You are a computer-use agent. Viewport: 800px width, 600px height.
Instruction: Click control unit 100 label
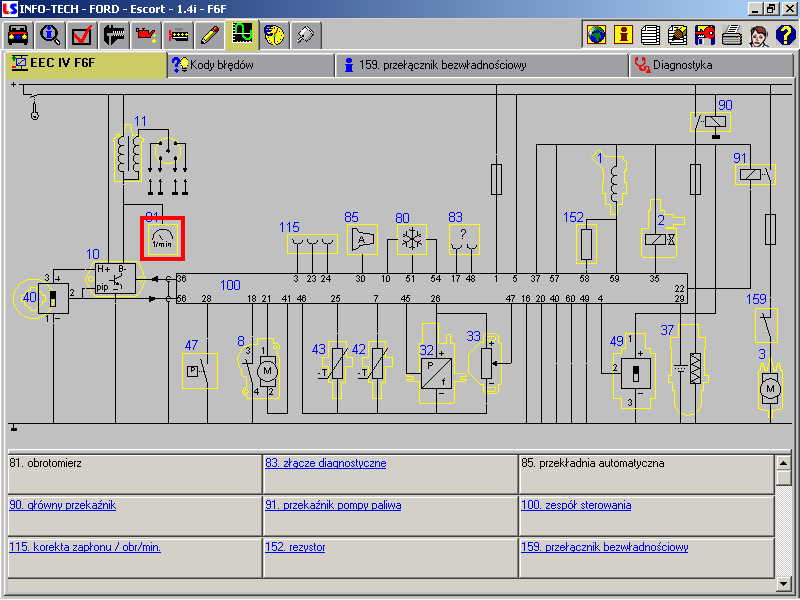click(230, 285)
